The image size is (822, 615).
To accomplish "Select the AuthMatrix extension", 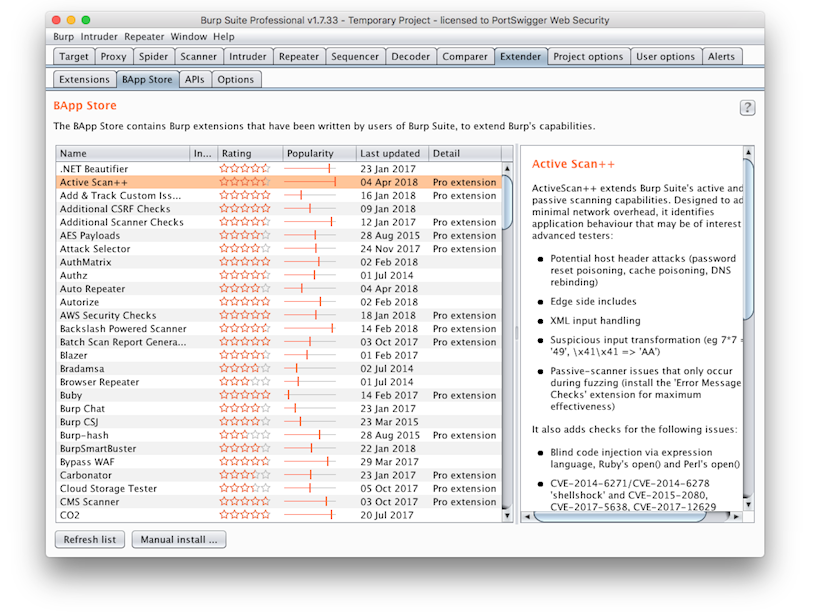I will (x=279, y=262).
